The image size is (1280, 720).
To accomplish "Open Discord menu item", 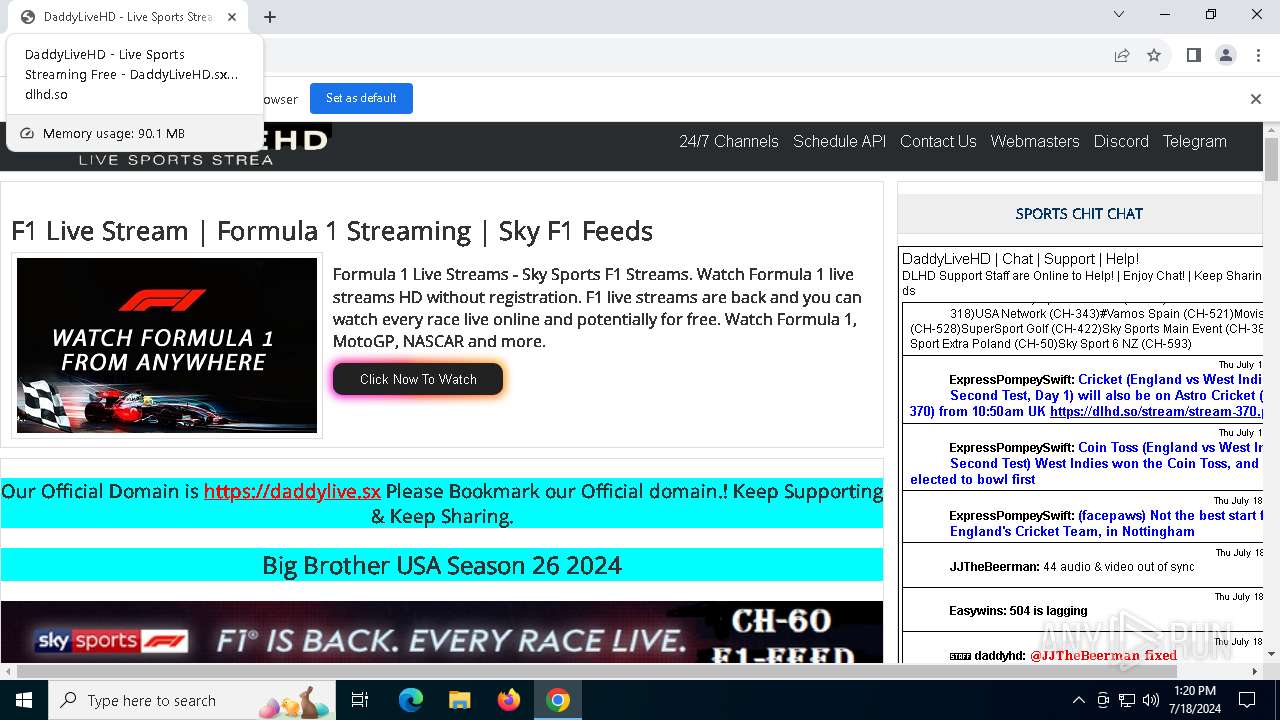I will pos(1121,141).
